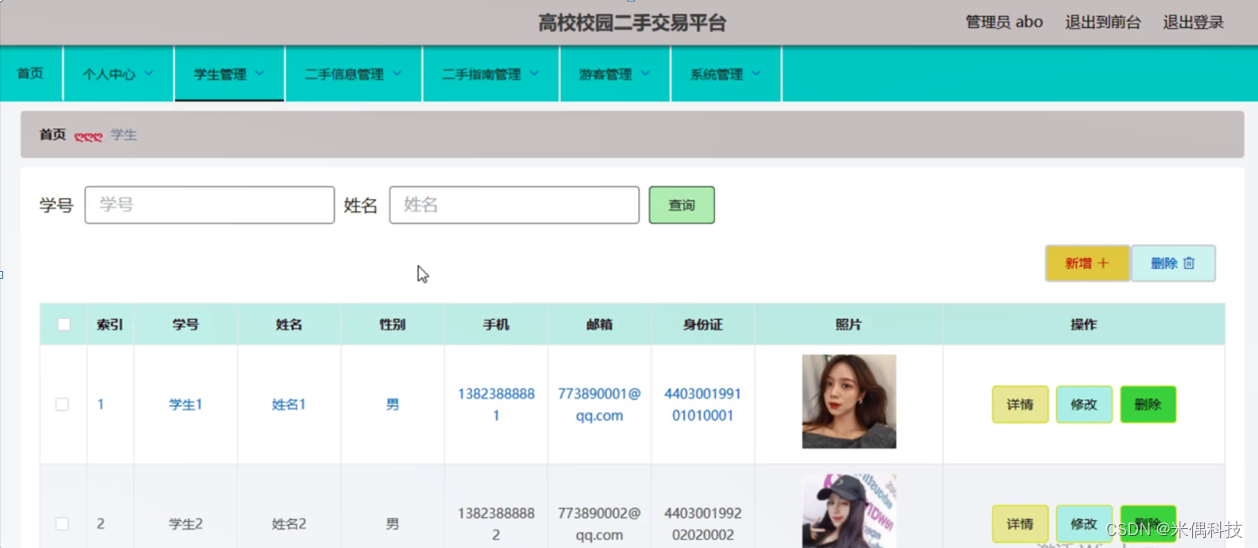The image size is (1258, 548).
Task: Click the 索引 column header
Action: [110, 324]
